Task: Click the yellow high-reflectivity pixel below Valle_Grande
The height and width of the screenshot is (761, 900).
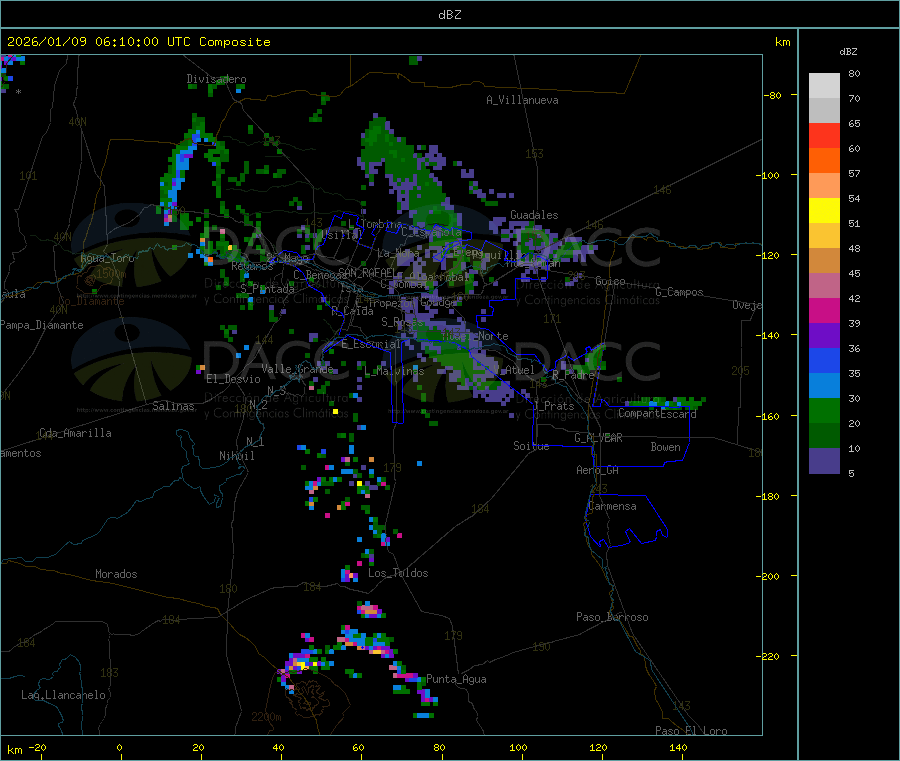Action: click(336, 411)
